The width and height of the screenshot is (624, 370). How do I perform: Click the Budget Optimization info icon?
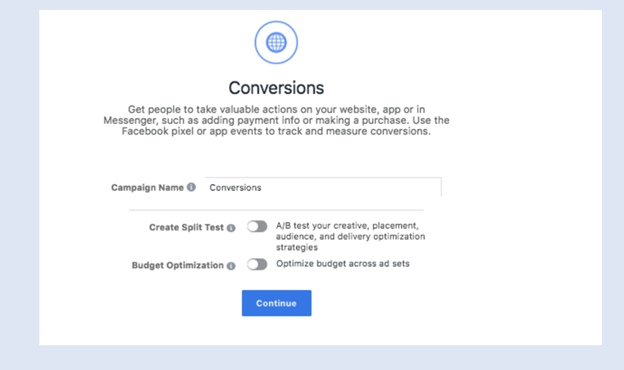point(231,266)
